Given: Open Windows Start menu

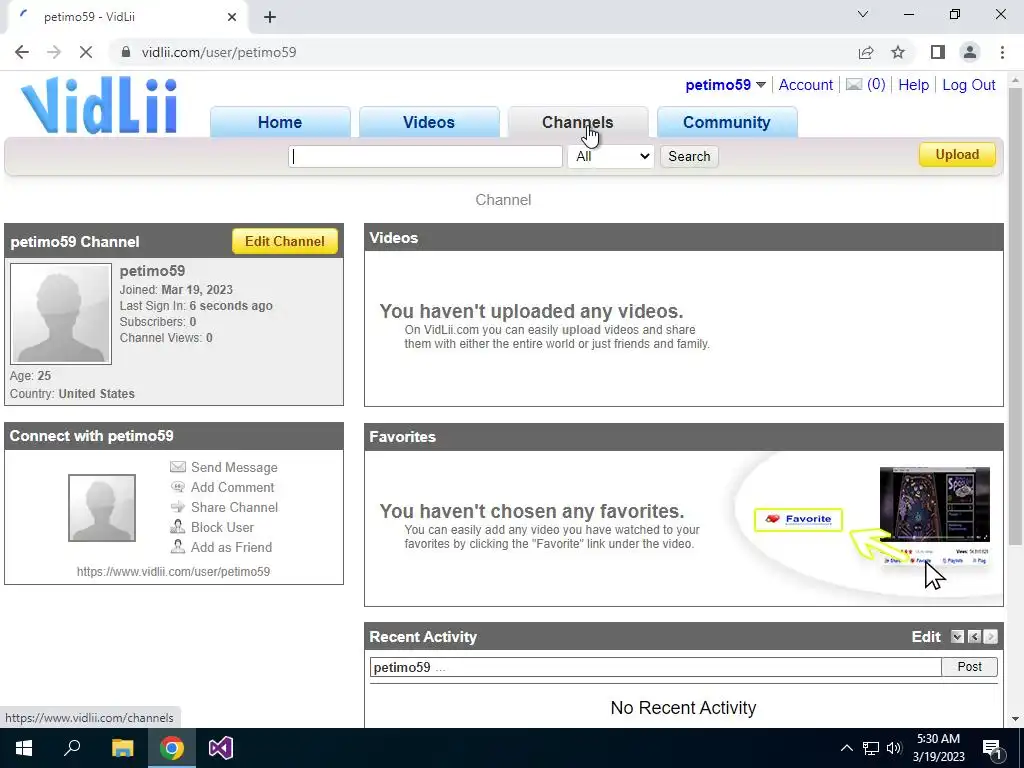Looking at the screenshot, I should pos(24,748).
